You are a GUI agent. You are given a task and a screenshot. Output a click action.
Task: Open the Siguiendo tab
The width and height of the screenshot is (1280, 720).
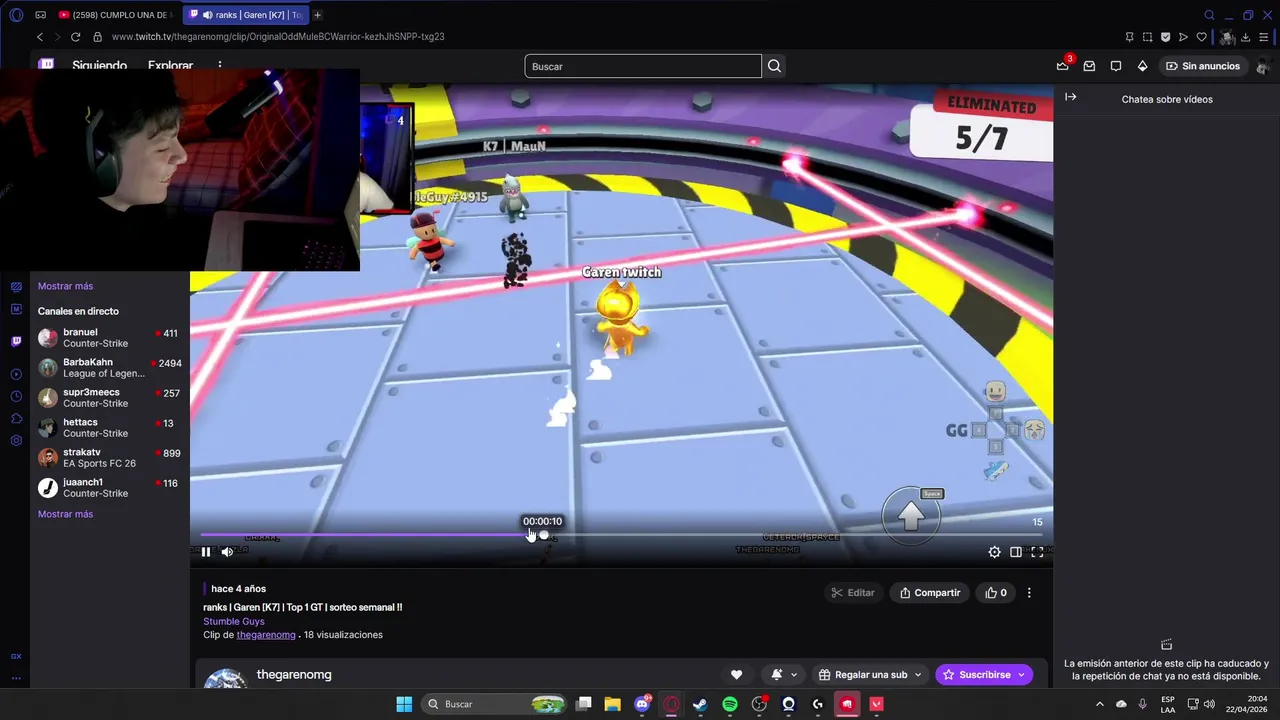click(99, 66)
